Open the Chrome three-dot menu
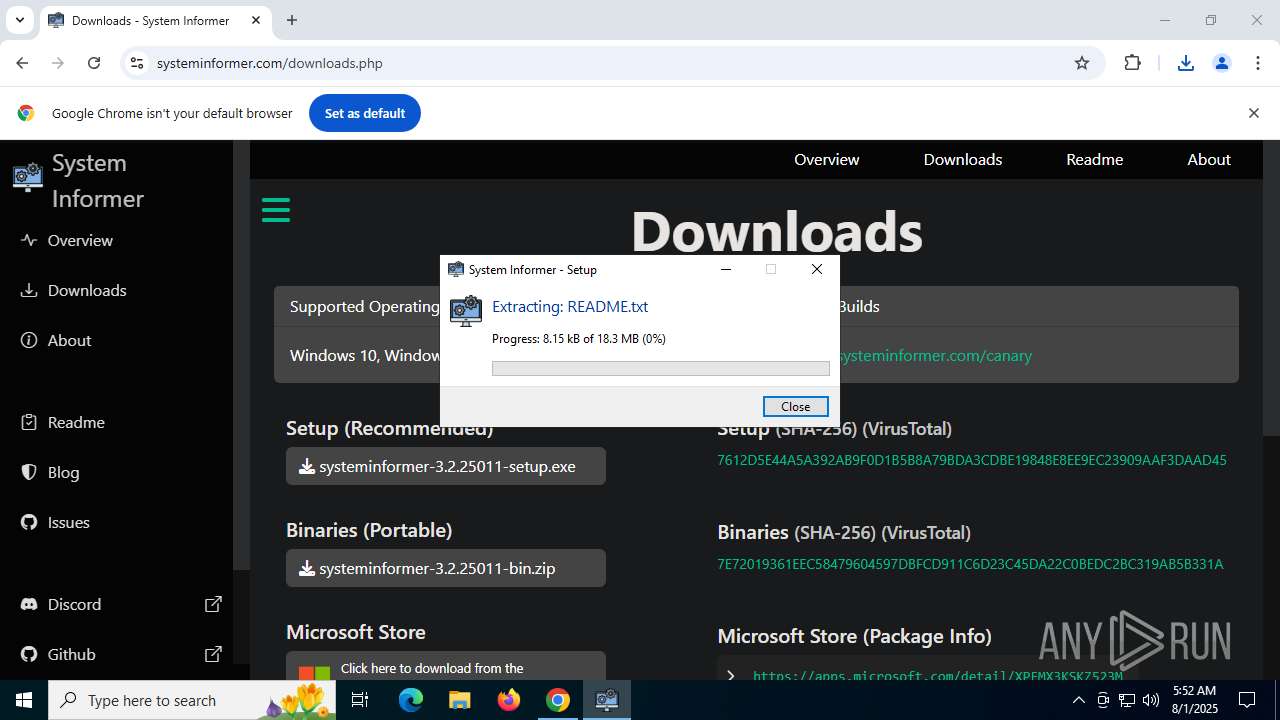1280x720 pixels. [x=1257, y=63]
